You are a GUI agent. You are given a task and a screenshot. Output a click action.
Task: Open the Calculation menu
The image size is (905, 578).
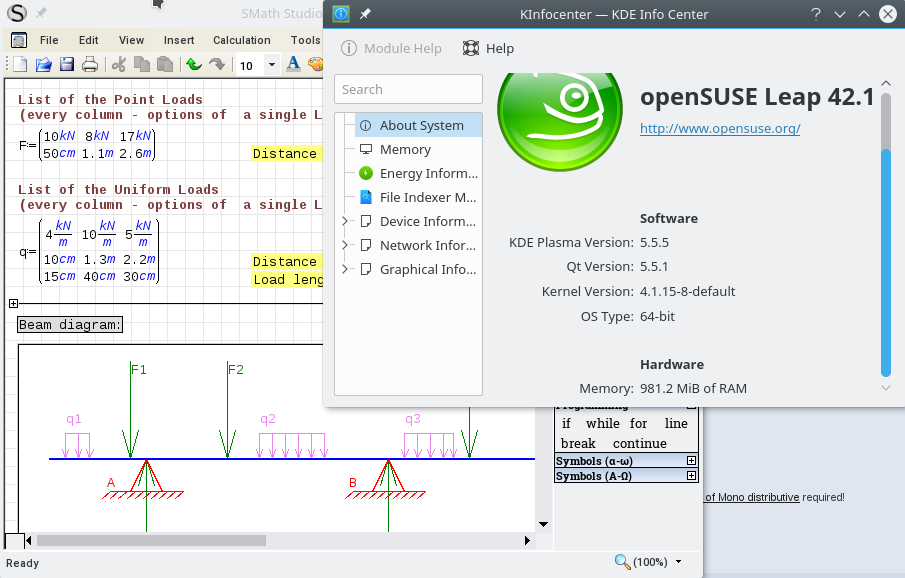point(241,40)
